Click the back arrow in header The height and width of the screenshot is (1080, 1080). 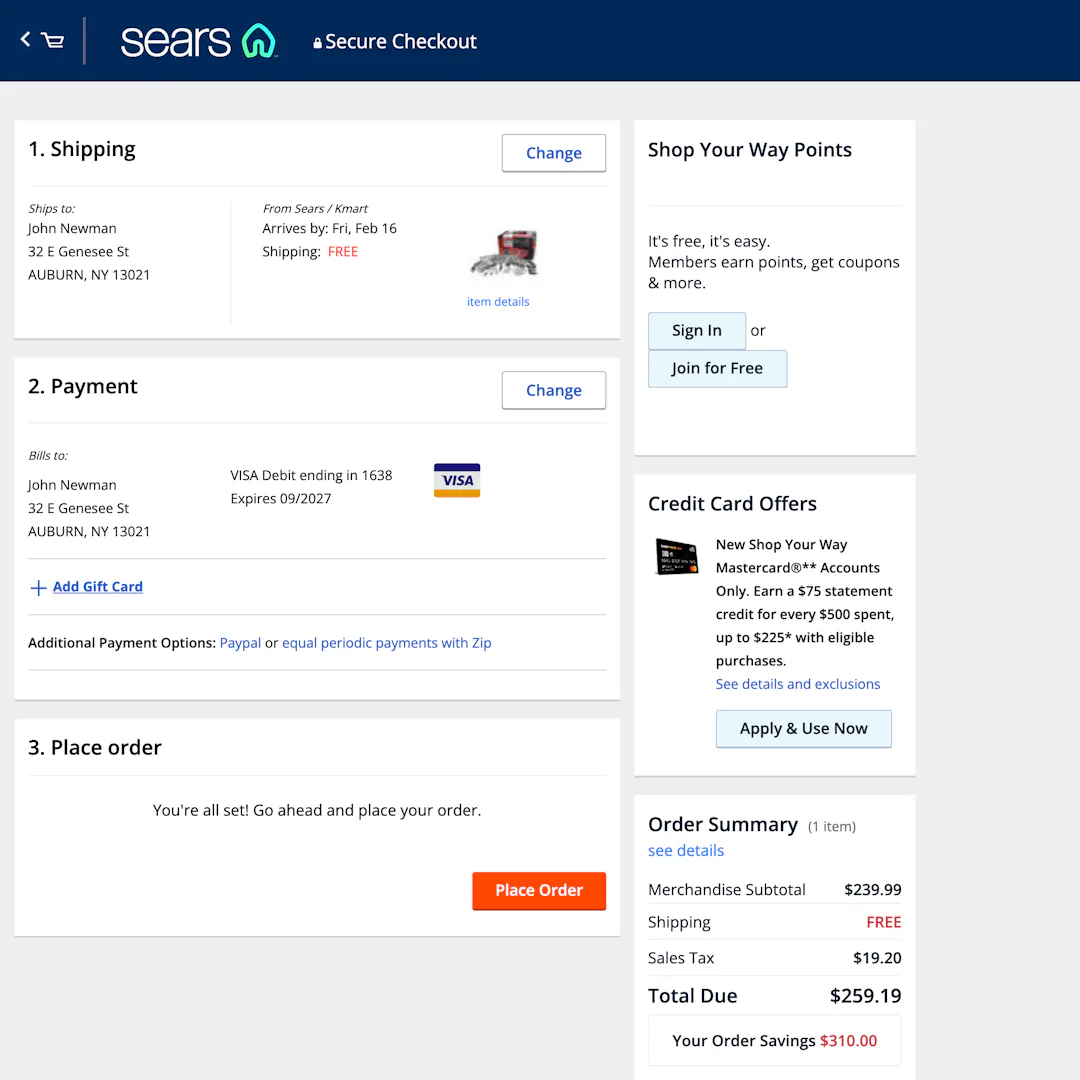point(25,39)
